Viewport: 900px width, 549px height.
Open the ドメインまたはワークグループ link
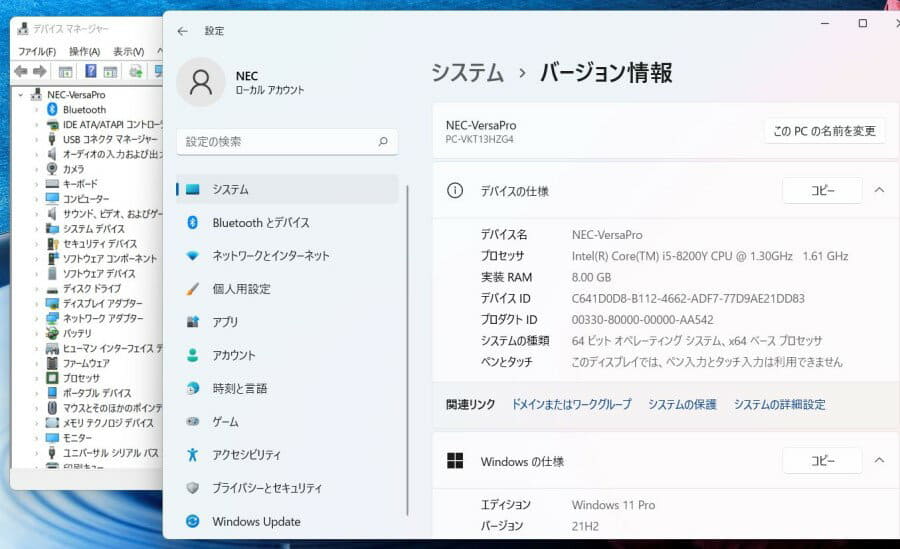(571, 404)
